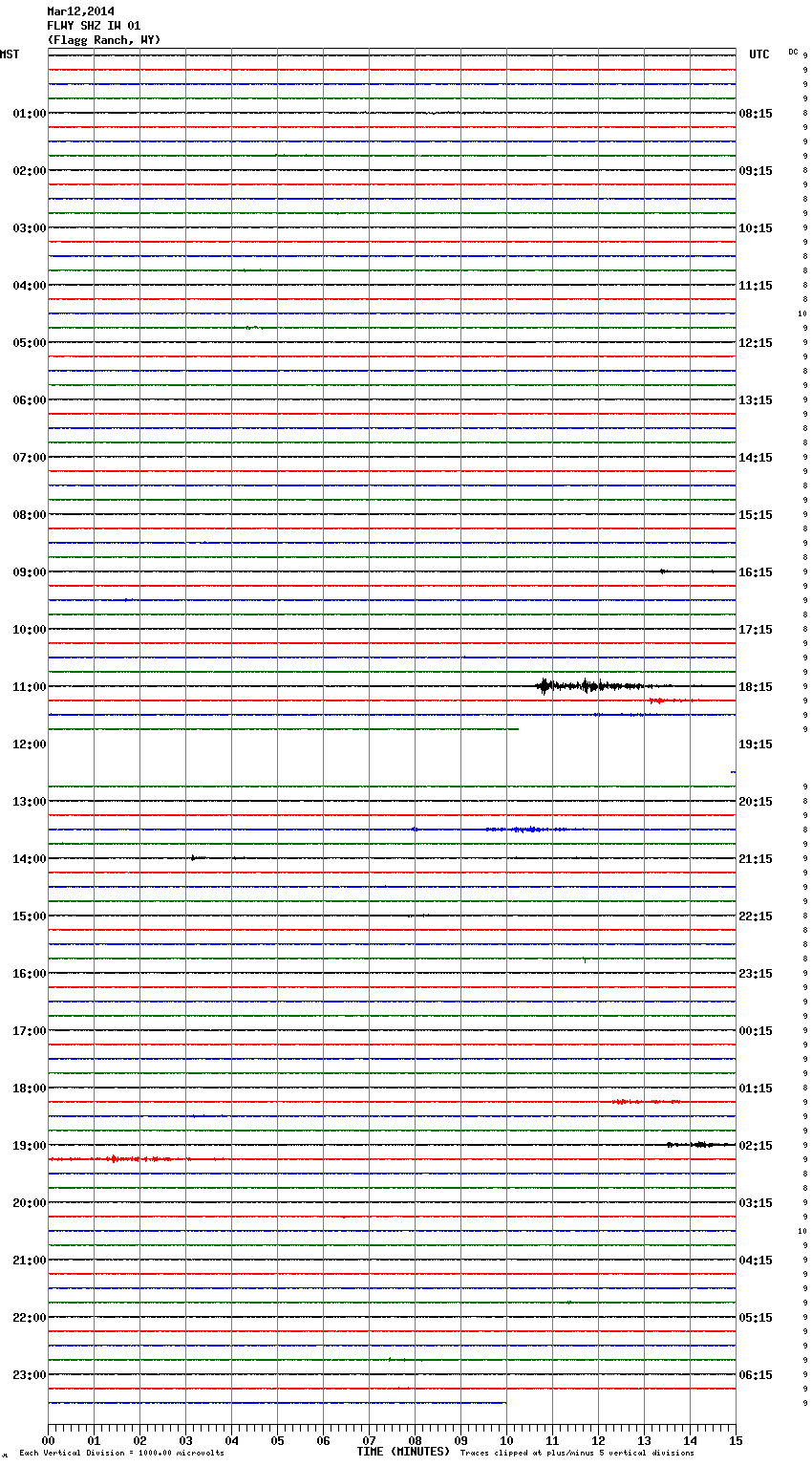Click the "02:00" MST hour label
This screenshot has width=812, height=1466.
pyautogui.click(x=29, y=171)
